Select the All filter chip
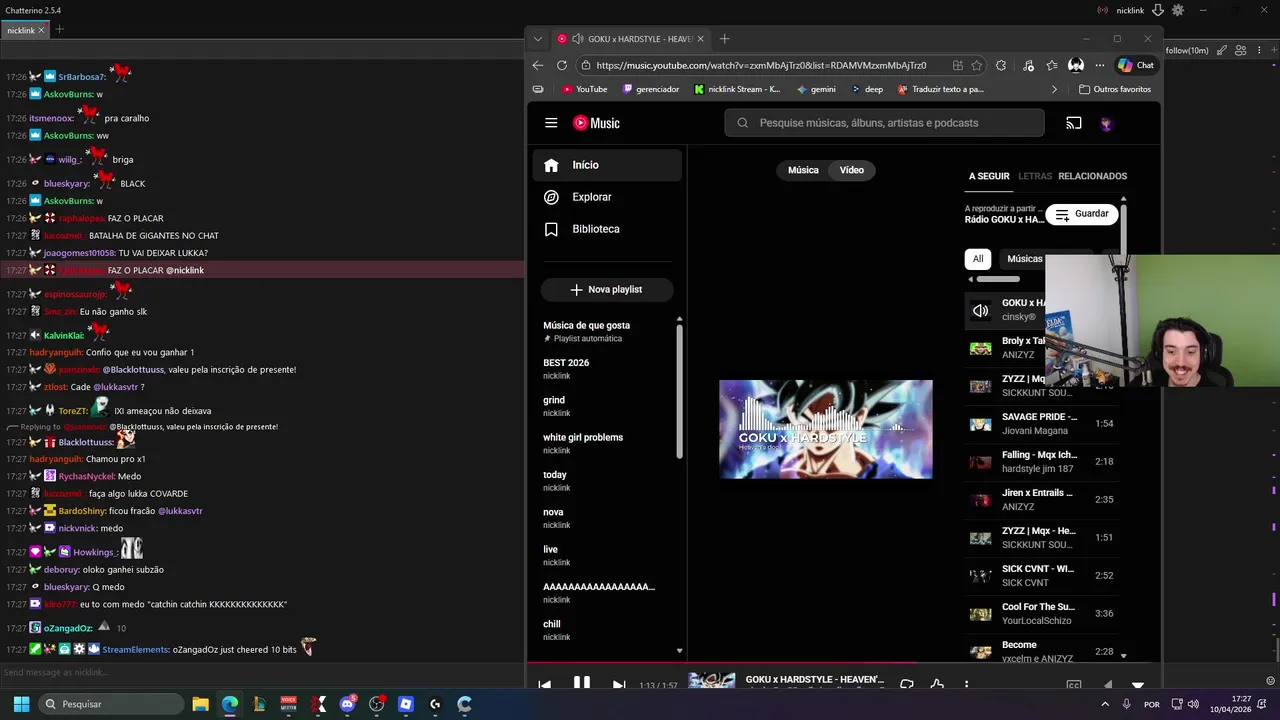The image size is (1280, 720). (978, 259)
